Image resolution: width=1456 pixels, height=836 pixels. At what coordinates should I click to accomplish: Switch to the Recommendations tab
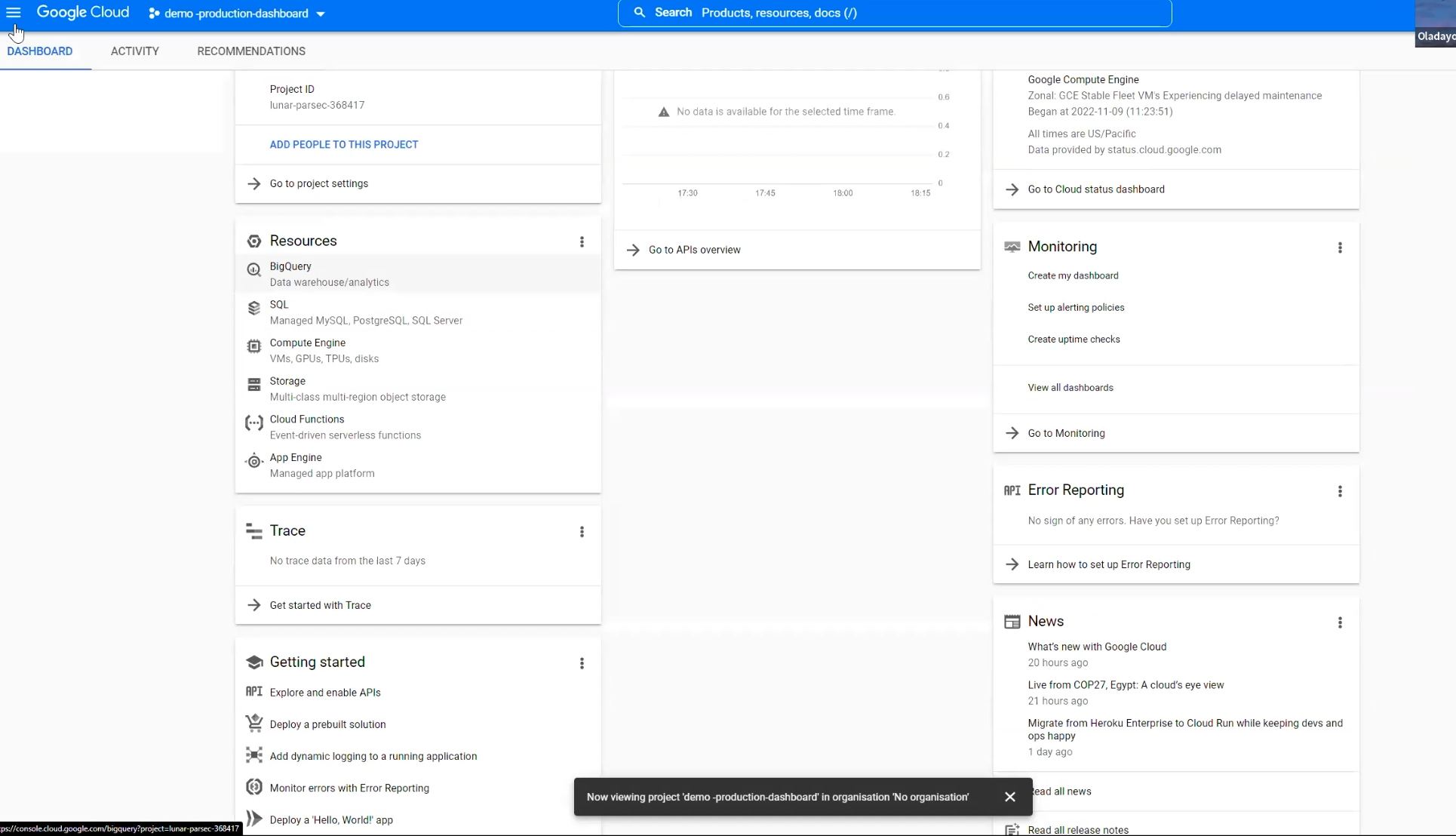point(251,51)
